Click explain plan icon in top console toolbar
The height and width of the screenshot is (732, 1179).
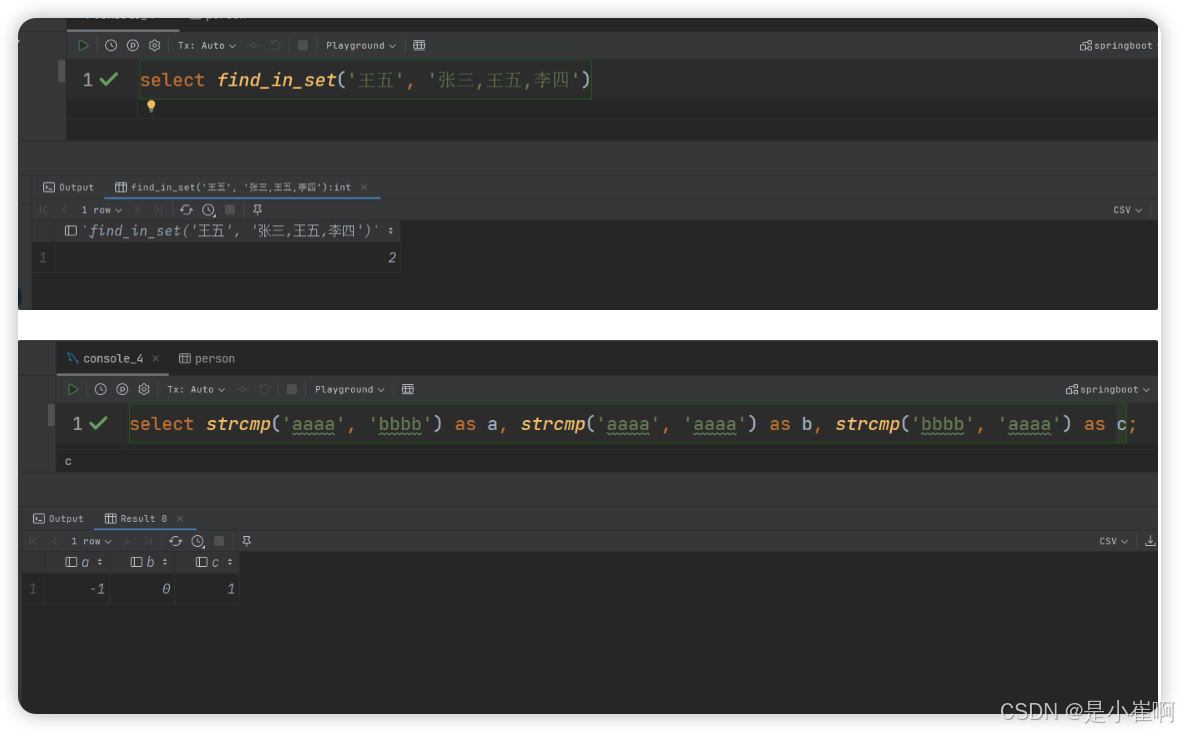[132, 45]
